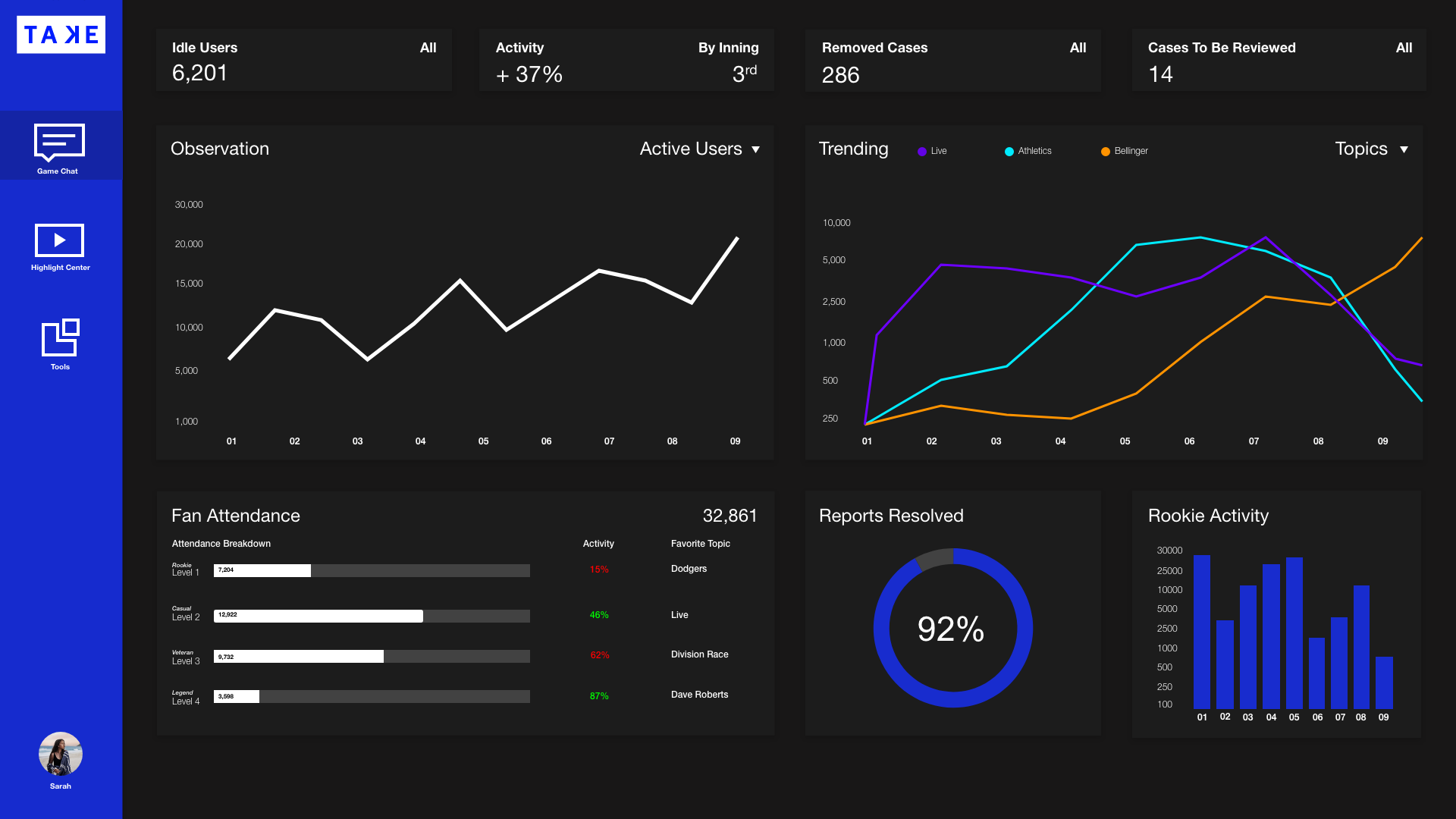This screenshot has height=819, width=1456.
Task: Select the Dave Roberts favorite topic
Action: coord(699,695)
